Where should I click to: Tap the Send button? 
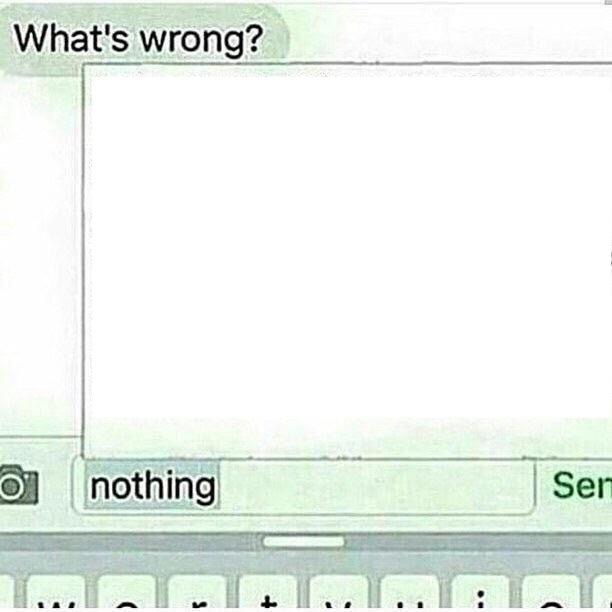(x=582, y=485)
